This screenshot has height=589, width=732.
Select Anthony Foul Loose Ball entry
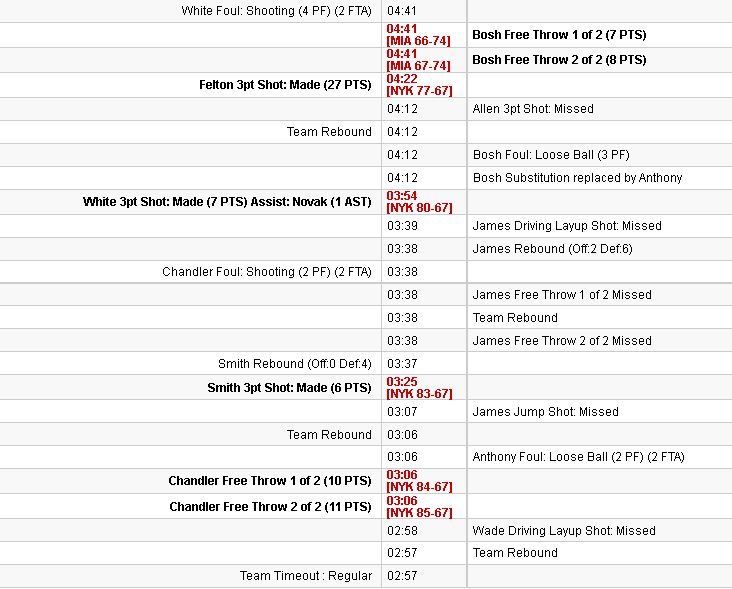click(x=578, y=457)
